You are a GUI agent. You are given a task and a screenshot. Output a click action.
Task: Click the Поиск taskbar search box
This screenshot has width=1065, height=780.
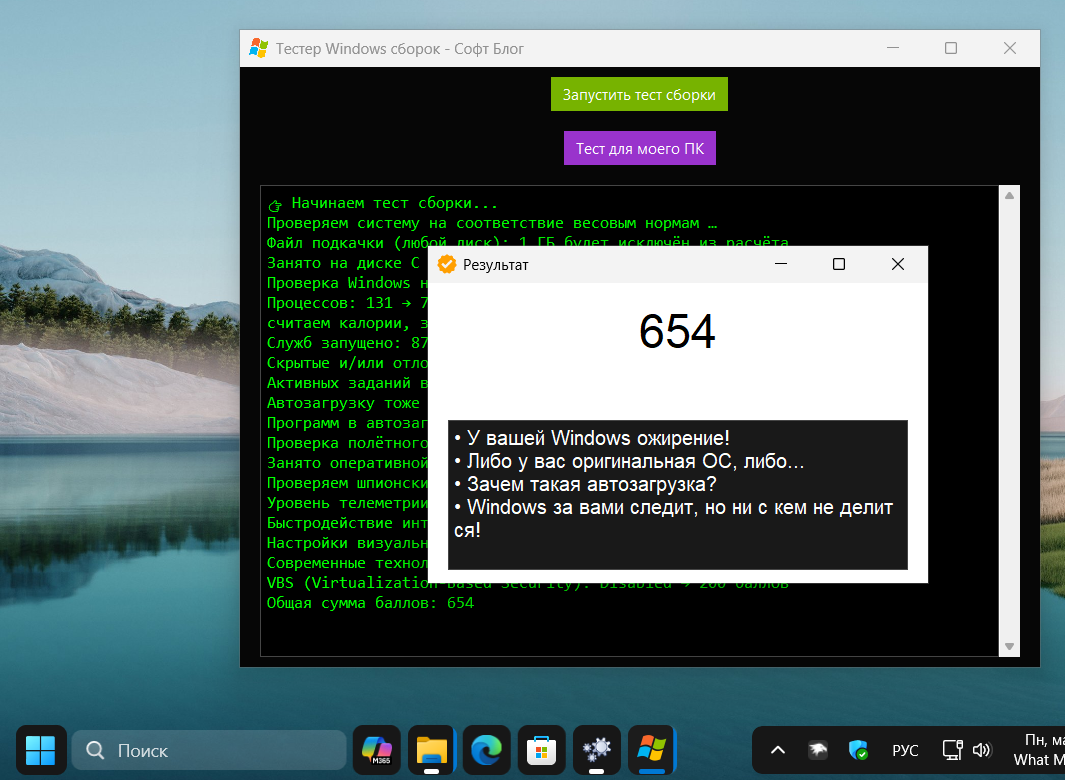[209, 750]
